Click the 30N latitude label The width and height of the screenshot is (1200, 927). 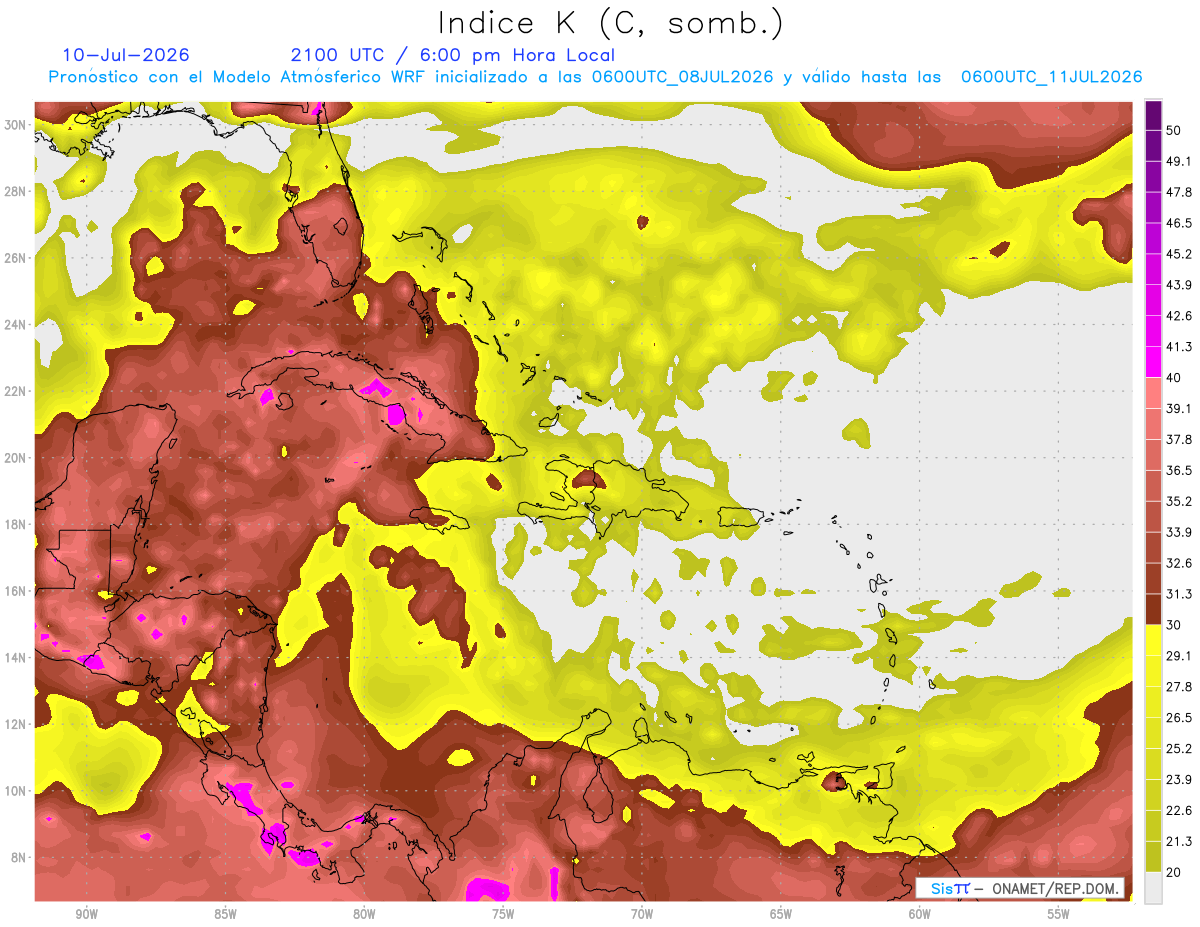click(15, 124)
